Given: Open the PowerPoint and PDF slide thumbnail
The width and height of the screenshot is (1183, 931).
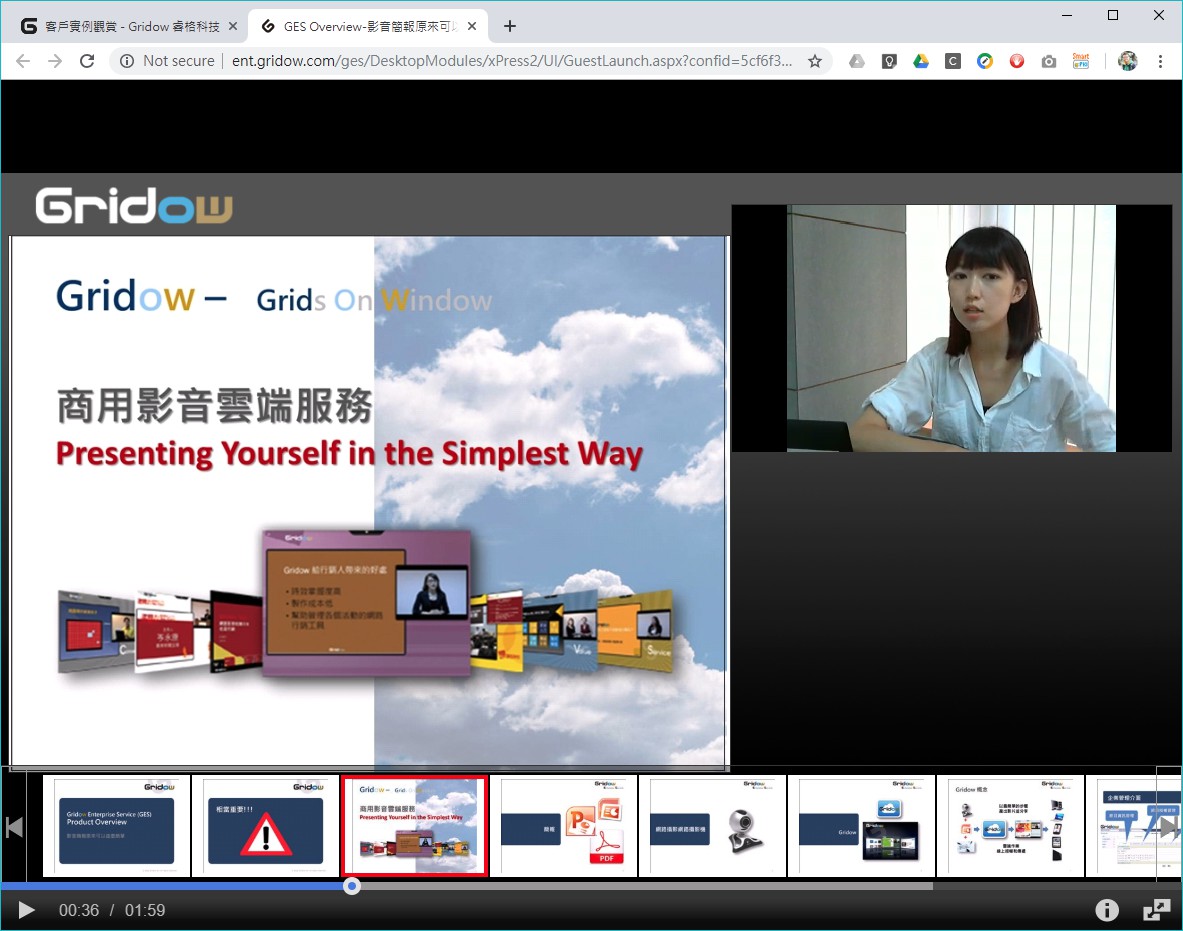Looking at the screenshot, I should [563, 826].
